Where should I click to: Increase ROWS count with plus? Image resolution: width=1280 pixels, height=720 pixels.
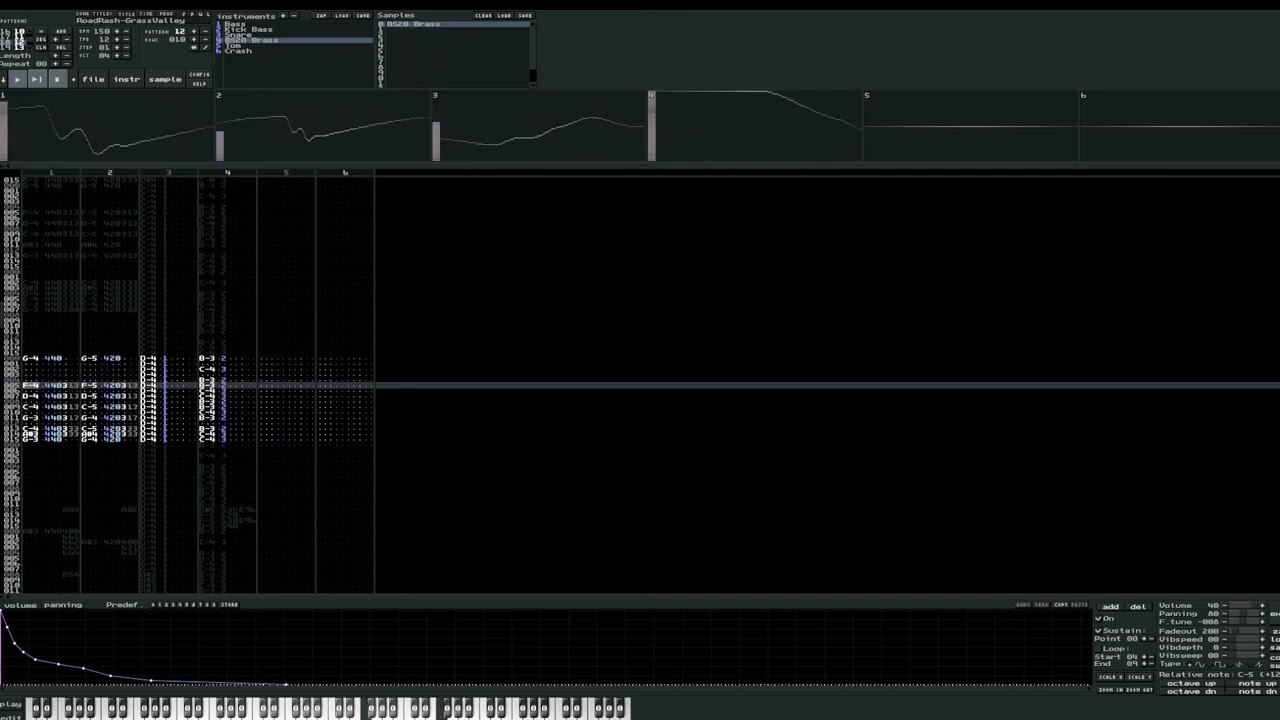(194, 39)
